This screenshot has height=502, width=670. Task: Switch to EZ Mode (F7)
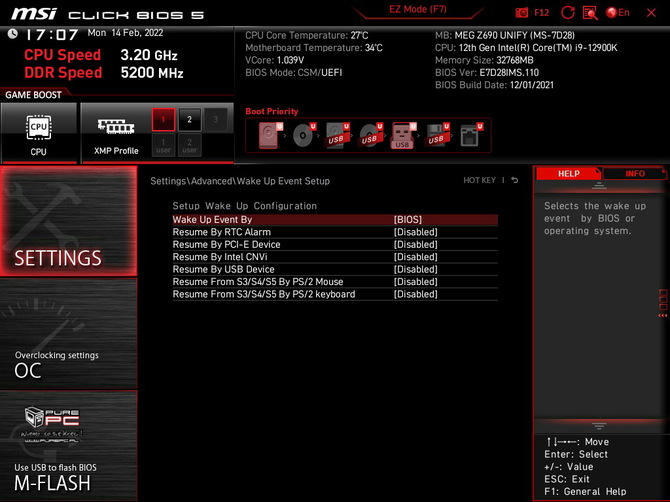[417, 9]
